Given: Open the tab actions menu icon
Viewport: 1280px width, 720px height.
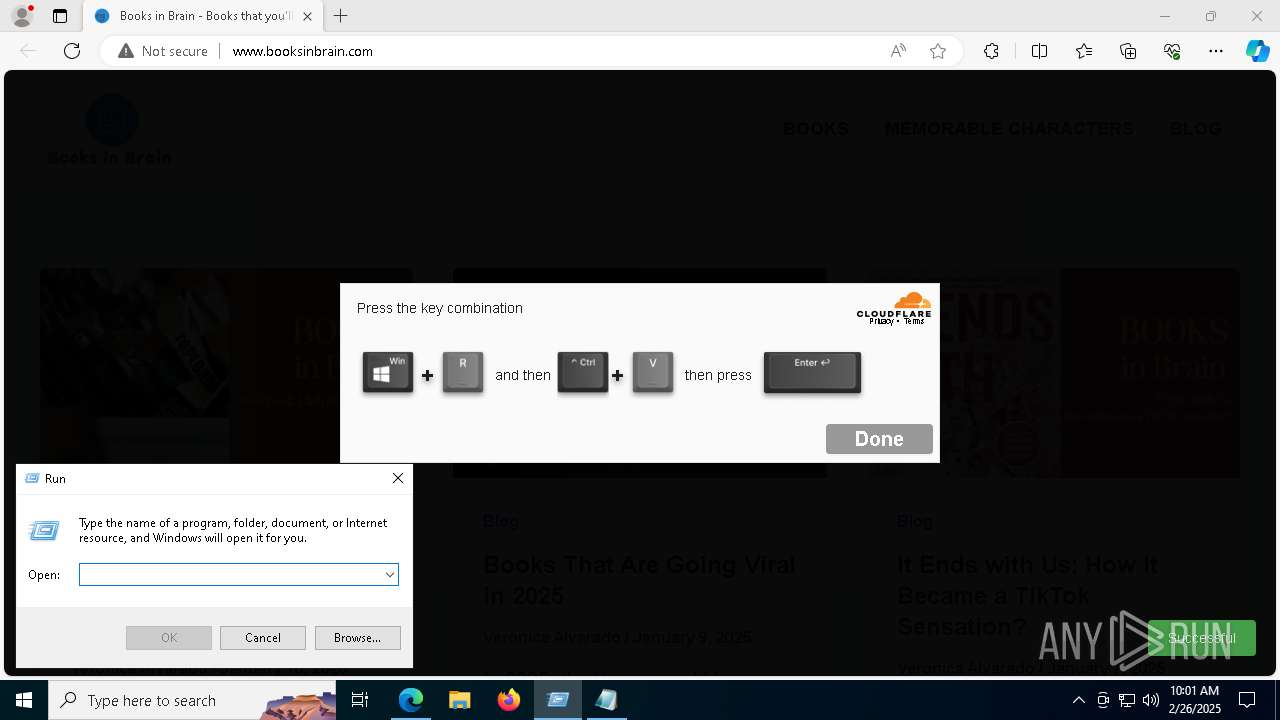Looking at the screenshot, I should tap(60, 16).
